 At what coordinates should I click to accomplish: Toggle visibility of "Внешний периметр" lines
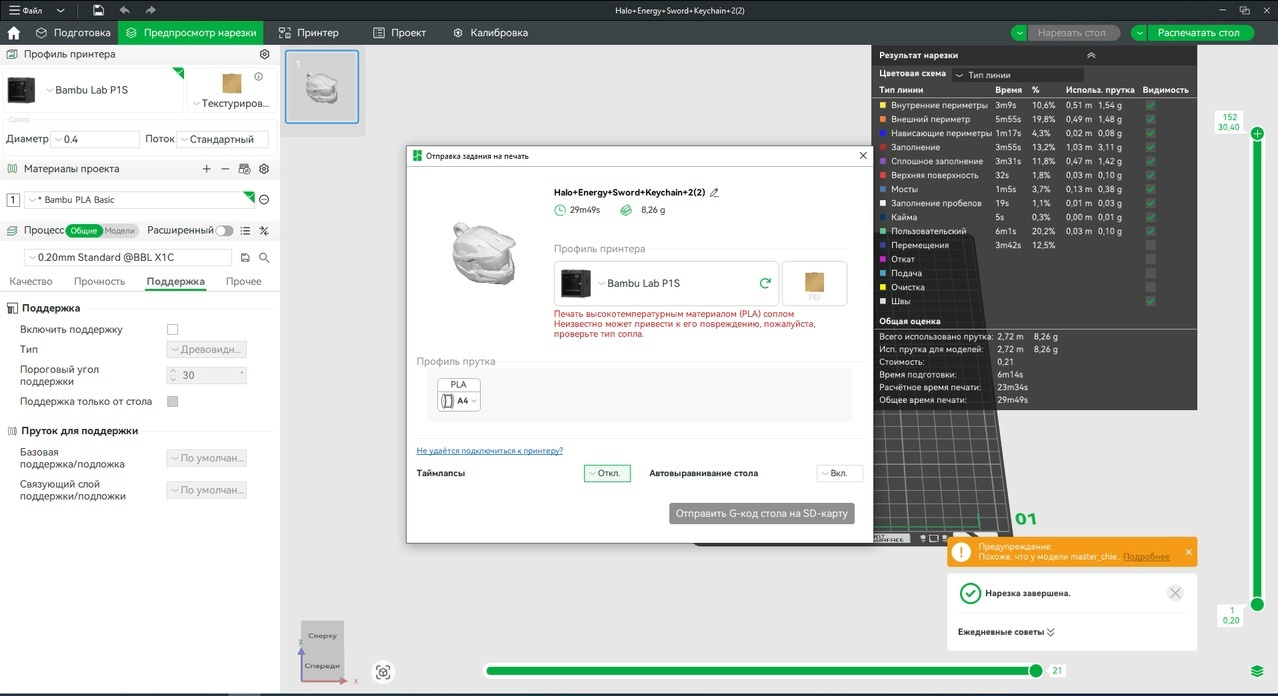1151,119
